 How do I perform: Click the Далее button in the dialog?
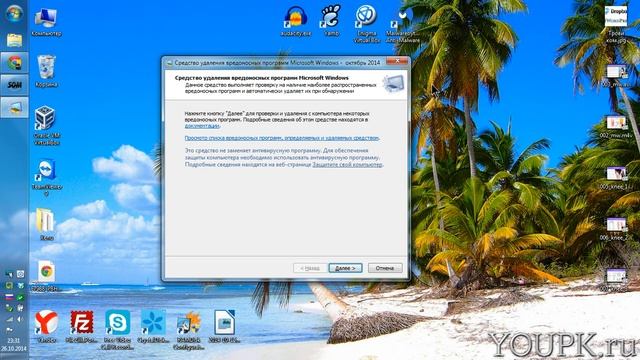[x=345, y=268]
